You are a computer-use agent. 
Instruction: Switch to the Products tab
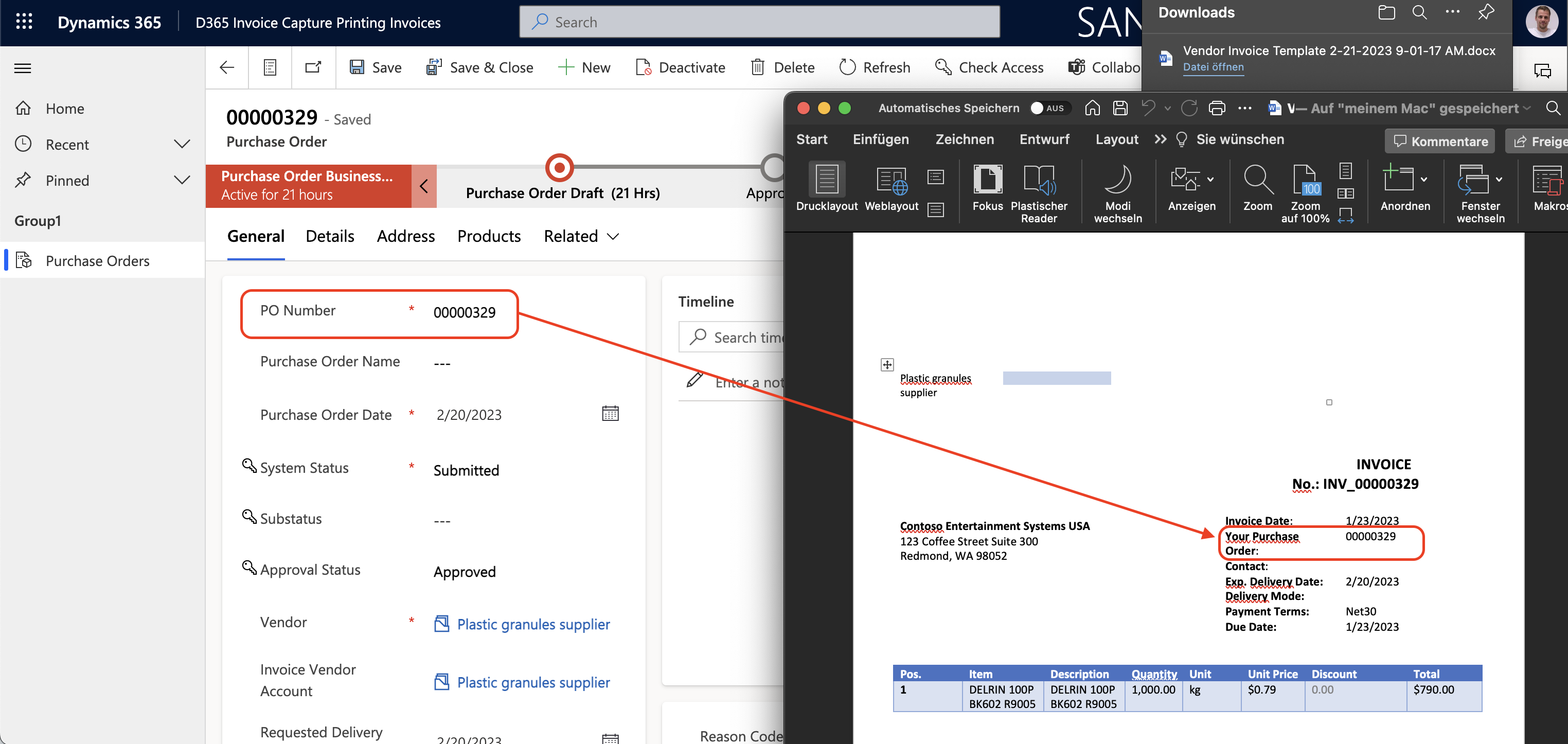coord(489,236)
